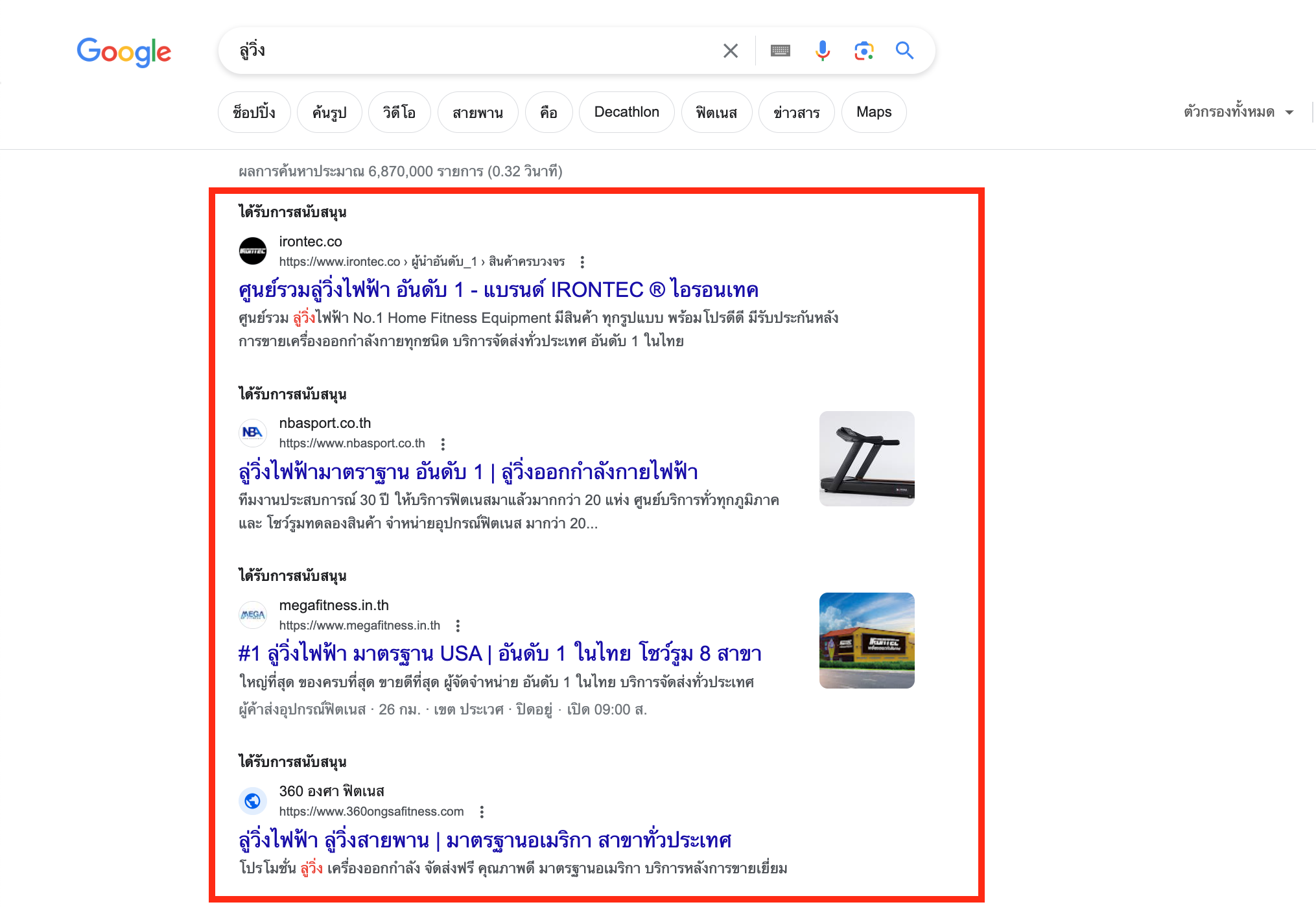1316x909 pixels.
Task: Select the สายพาน filter chip
Action: coord(478,112)
